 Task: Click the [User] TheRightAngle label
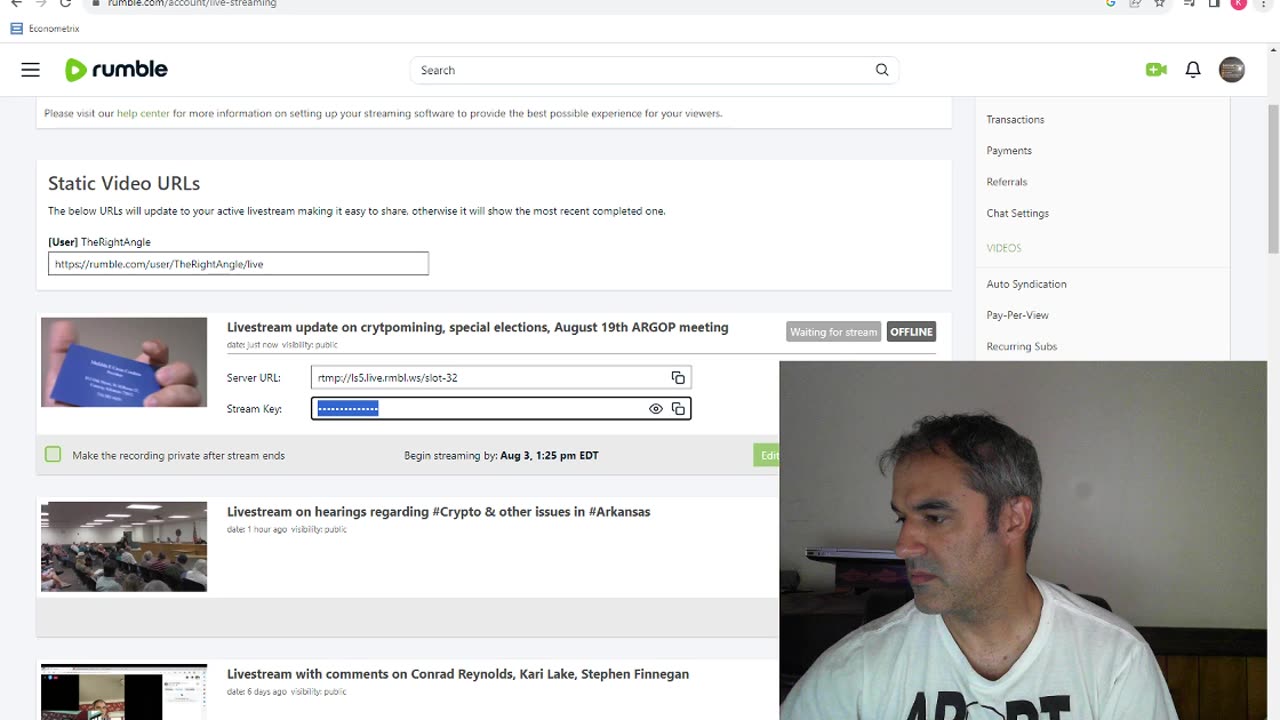[x=99, y=242]
